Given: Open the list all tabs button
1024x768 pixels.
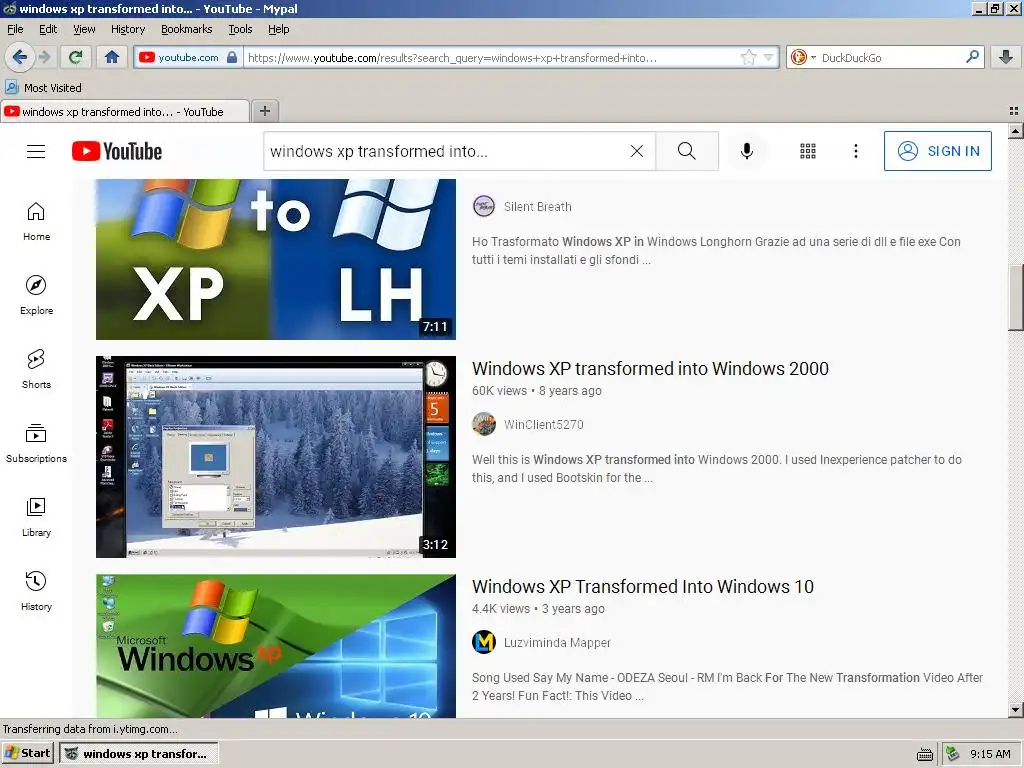Looking at the screenshot, I should 1014,111.
